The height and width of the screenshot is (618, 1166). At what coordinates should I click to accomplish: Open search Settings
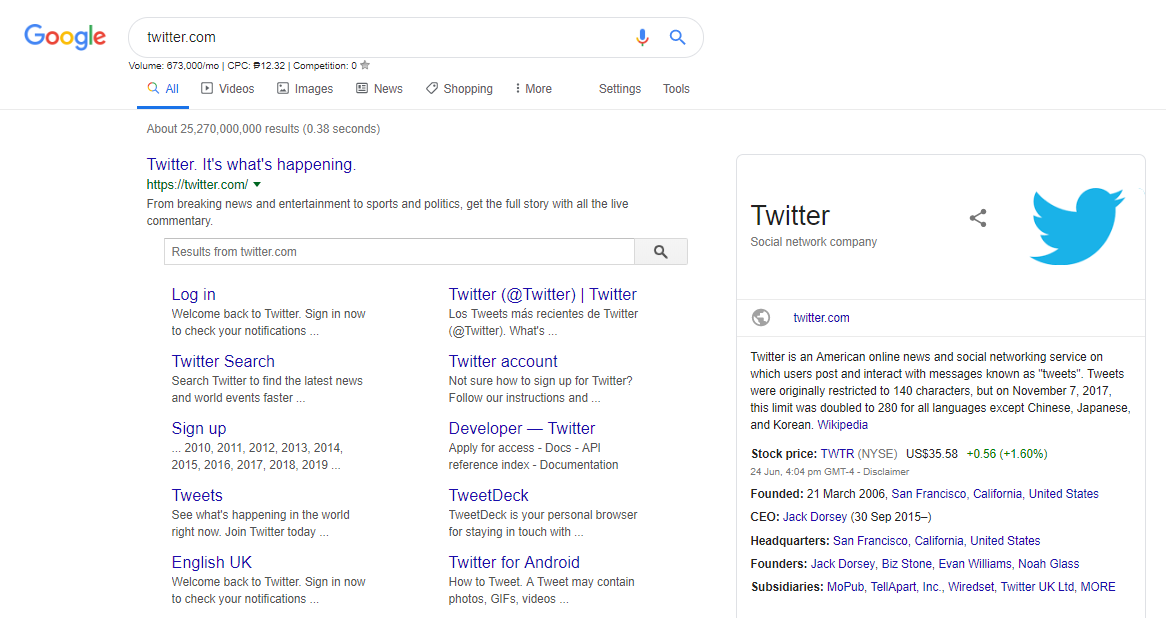point(619,88)
